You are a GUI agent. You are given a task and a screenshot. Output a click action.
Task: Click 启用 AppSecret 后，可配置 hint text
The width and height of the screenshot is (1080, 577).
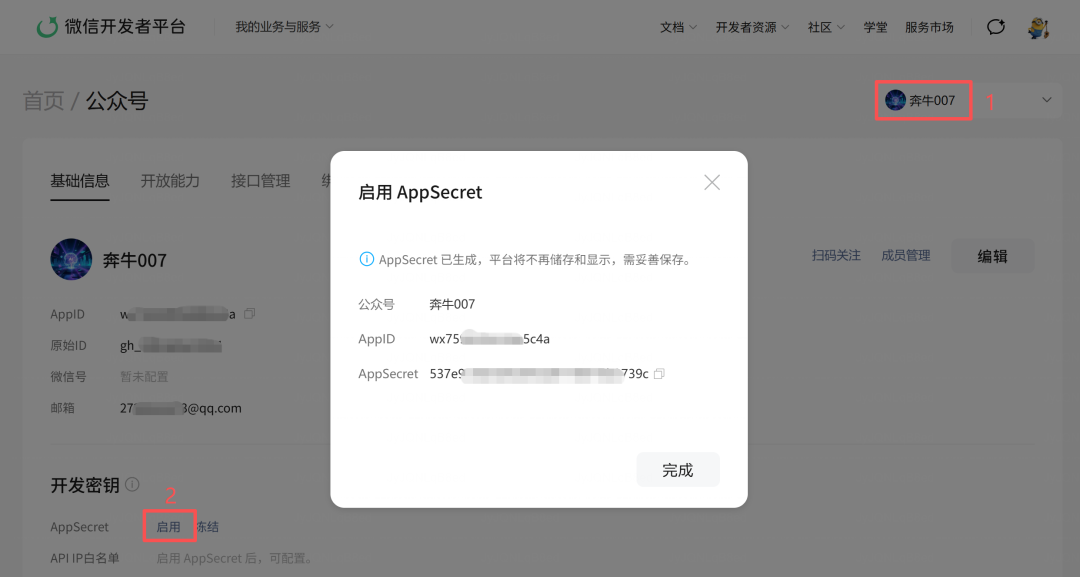coord(234,558)
